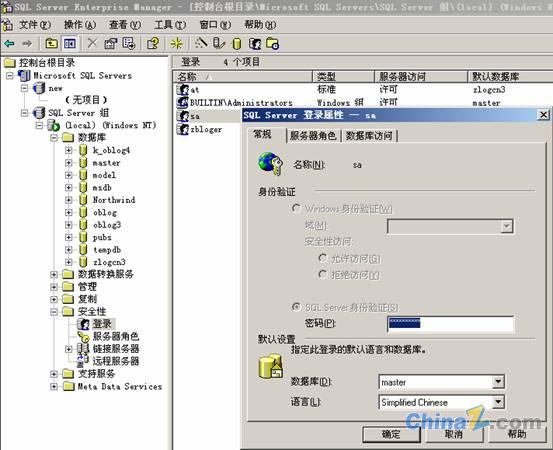This screenshot has width=553, height=450.
Task: Click the 密码 password field
Action: pyautogui.click(x=450, y=324)
